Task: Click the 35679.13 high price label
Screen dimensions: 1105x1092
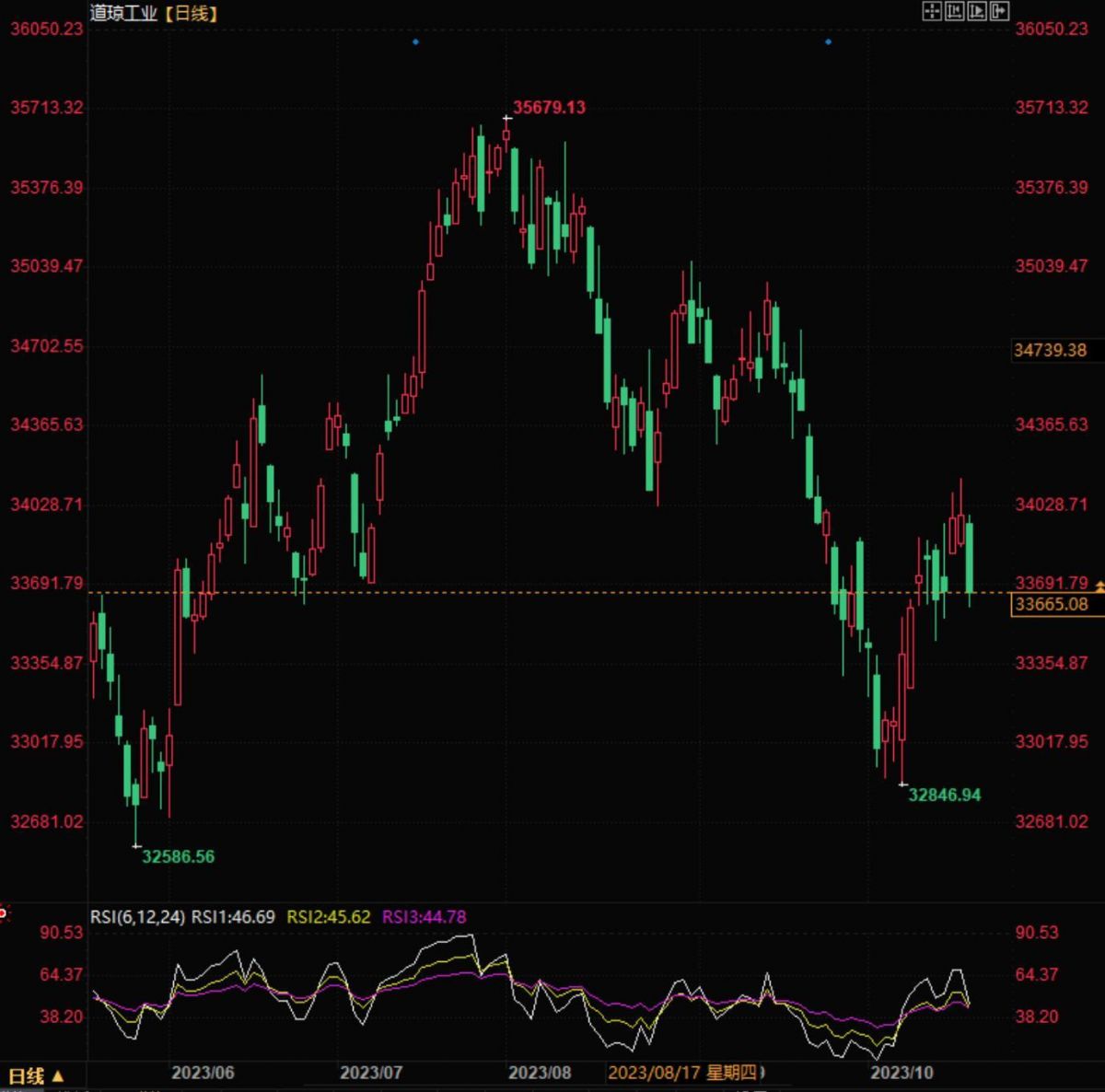Action: pos(549,108)
